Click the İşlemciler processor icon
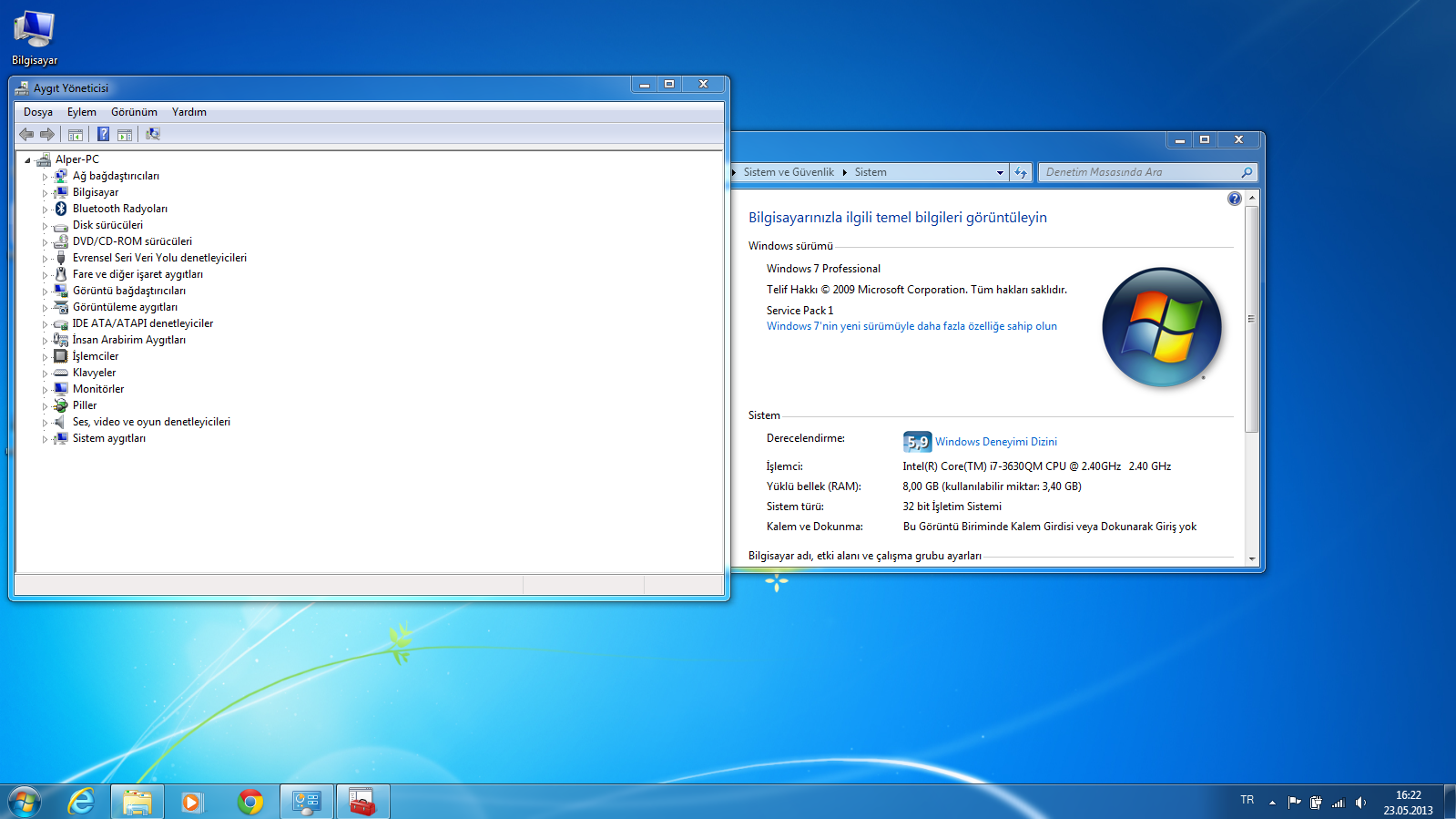The width and height of the screenshot is (1456, 819). click(61, 356)
